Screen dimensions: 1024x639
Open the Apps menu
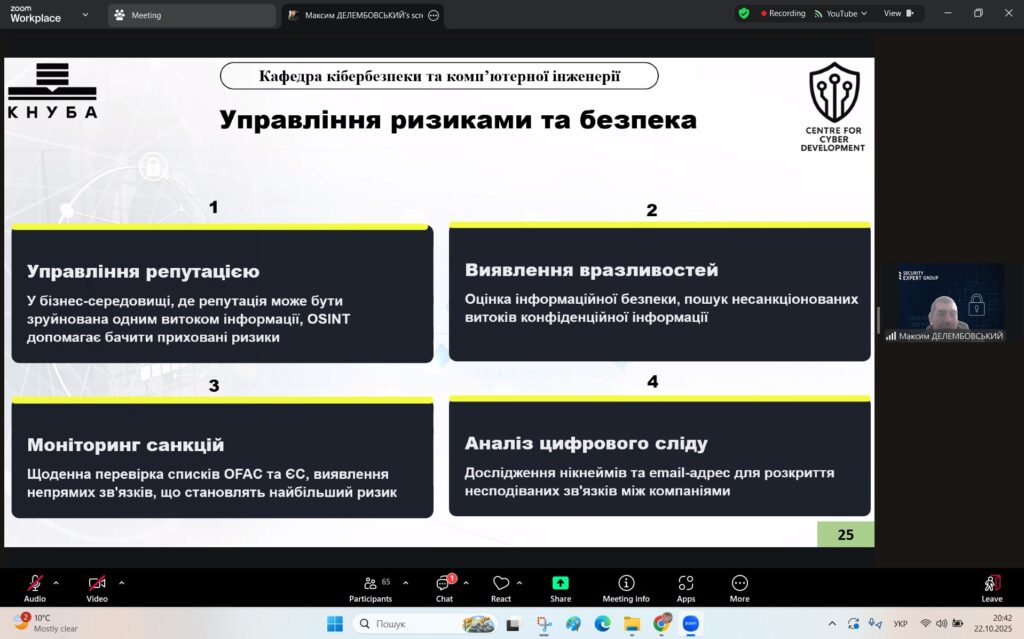pos(686,587)
